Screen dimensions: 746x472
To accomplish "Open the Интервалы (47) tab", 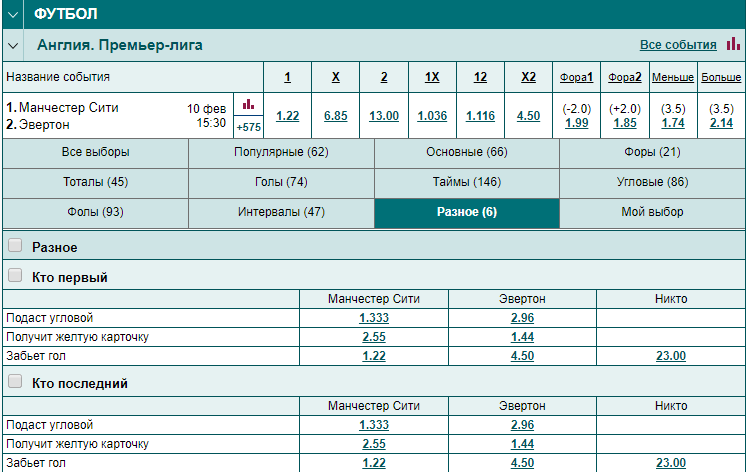I will [x=281, y=212].
